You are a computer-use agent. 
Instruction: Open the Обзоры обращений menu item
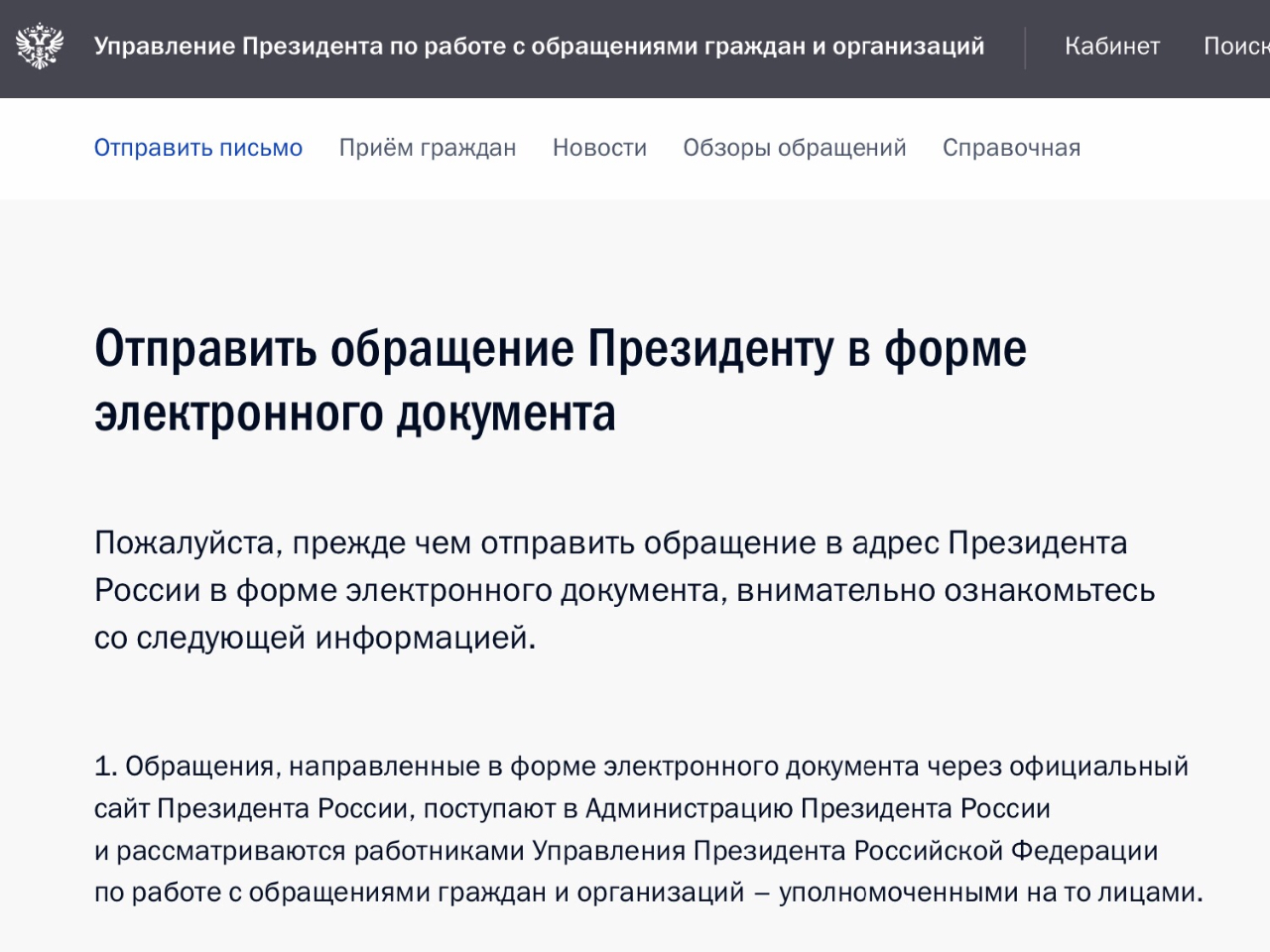pyautogui.click(x=794, y=148)
